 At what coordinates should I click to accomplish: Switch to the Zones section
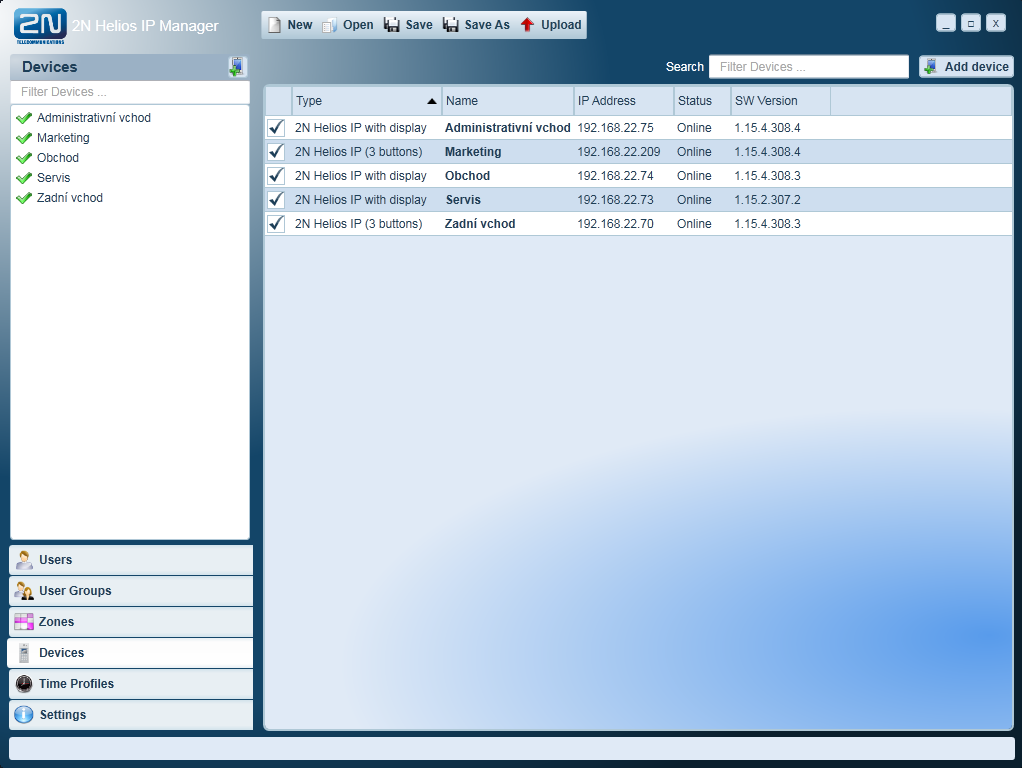pyautogui.click(x=131, y=622)
